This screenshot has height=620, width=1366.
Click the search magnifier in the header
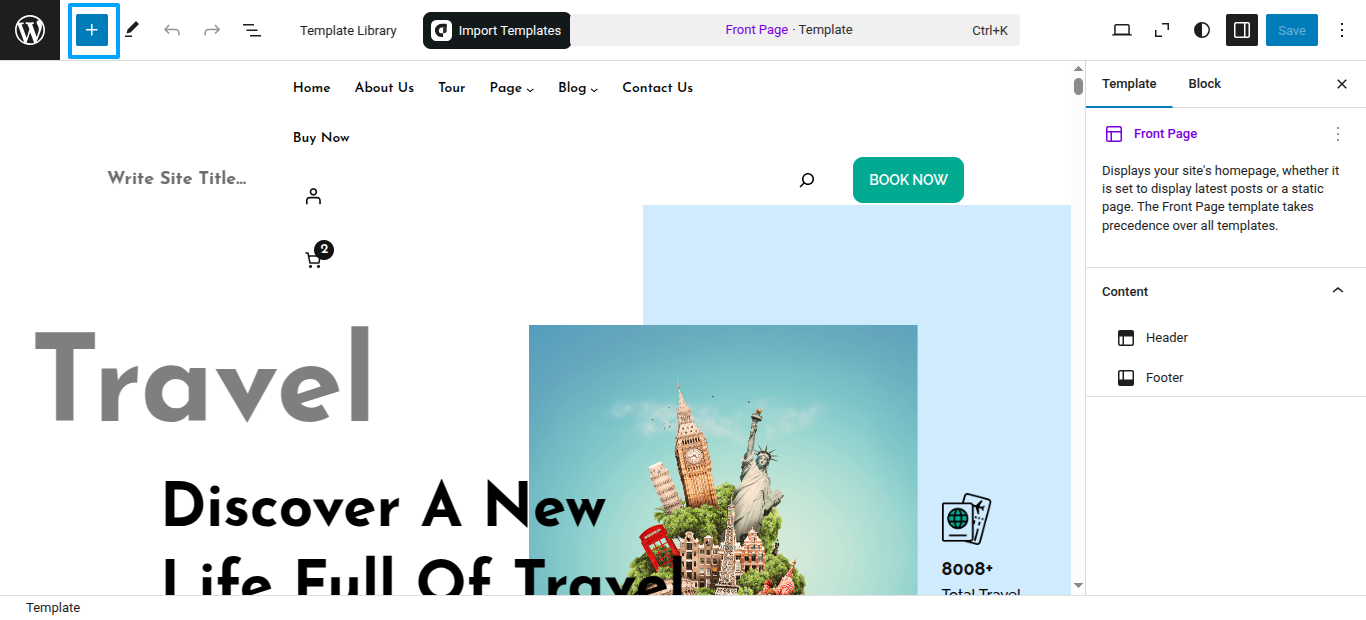pyautogui.click(x=807, y=180)
